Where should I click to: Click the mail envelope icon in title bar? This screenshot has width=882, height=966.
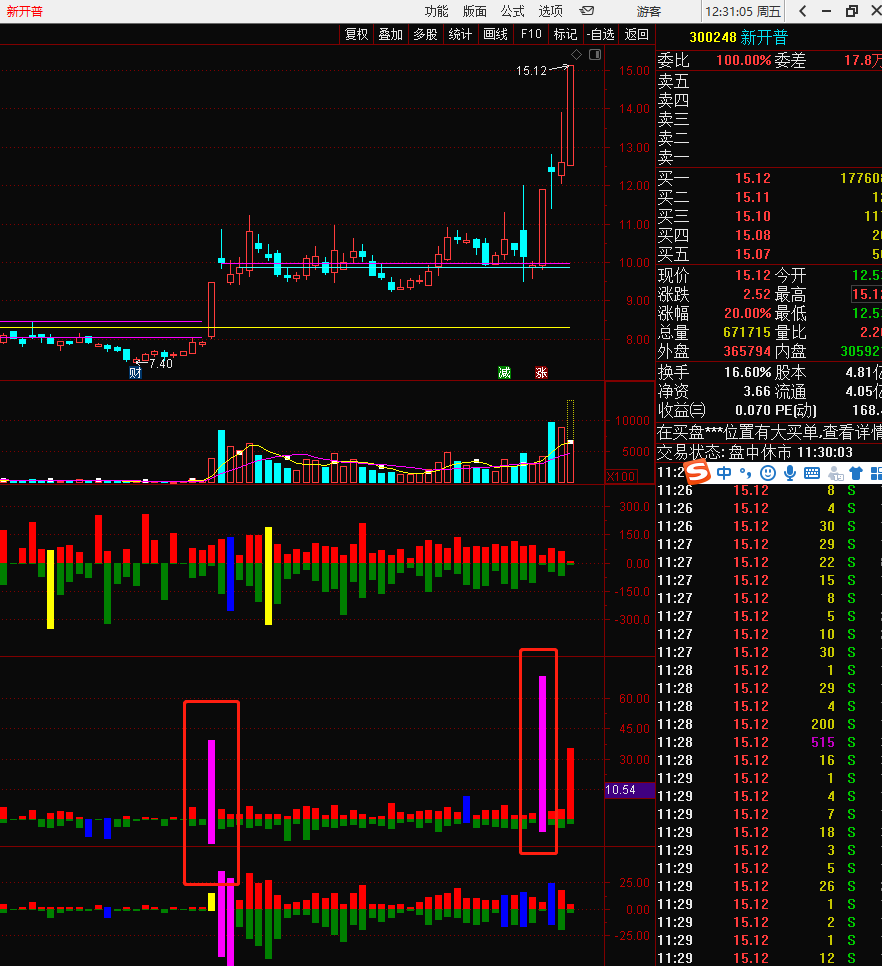587,11
